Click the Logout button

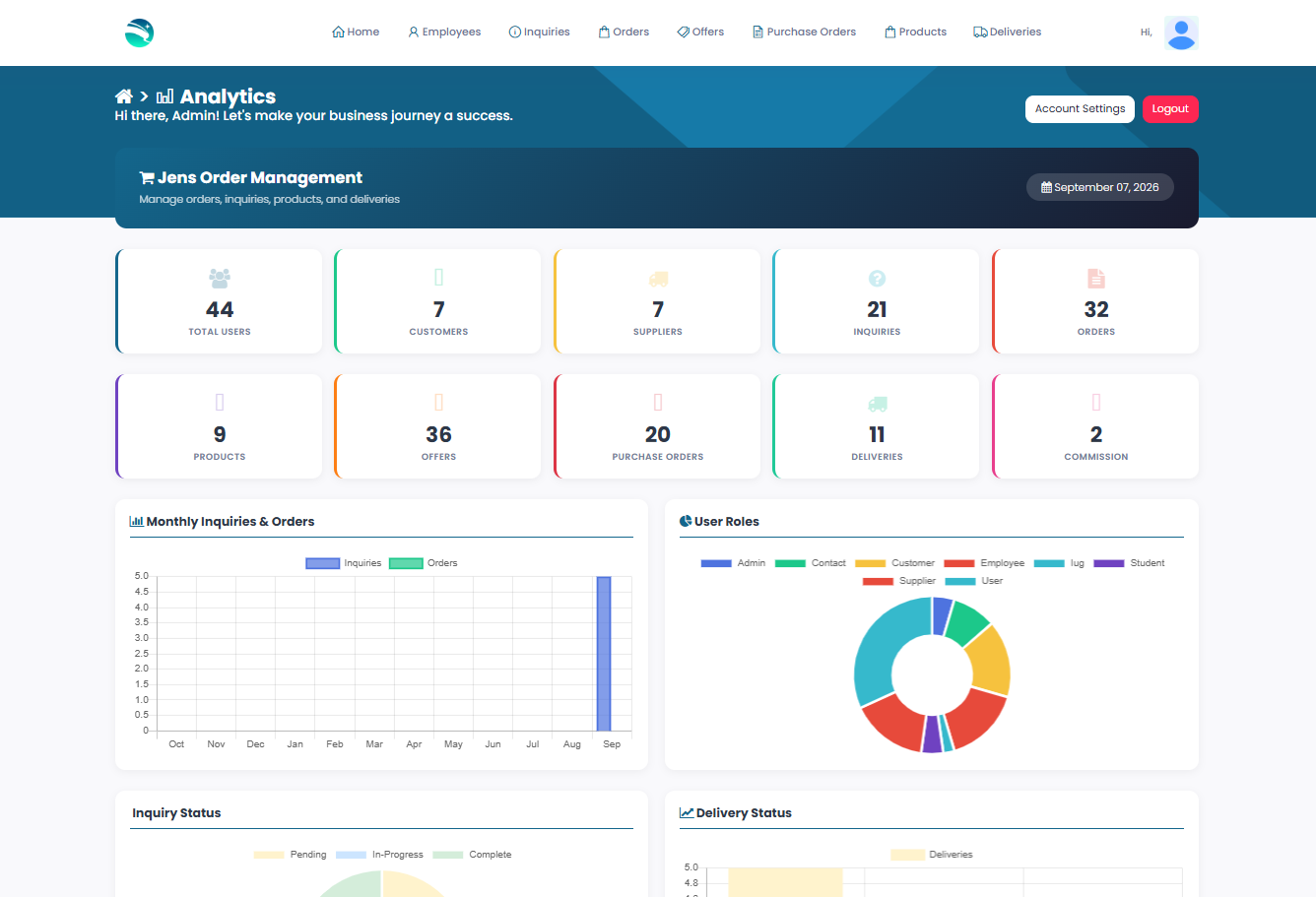(x=1170, y=109)
